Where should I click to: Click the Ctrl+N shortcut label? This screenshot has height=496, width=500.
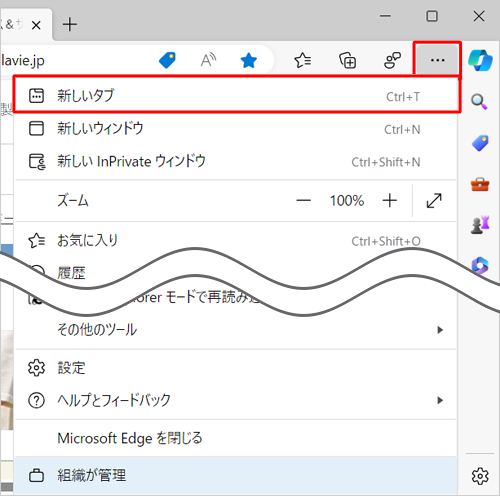(x=402, y=129)
